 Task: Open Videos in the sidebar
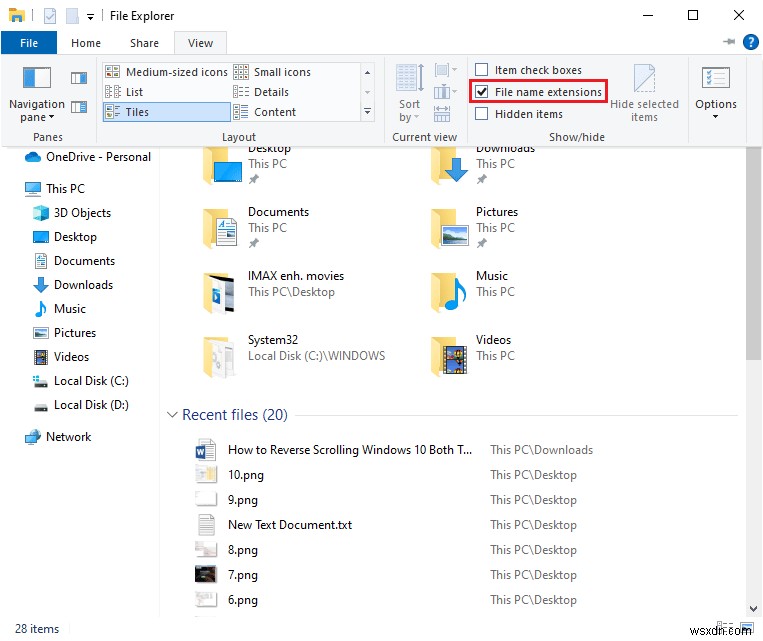[61, 357]
